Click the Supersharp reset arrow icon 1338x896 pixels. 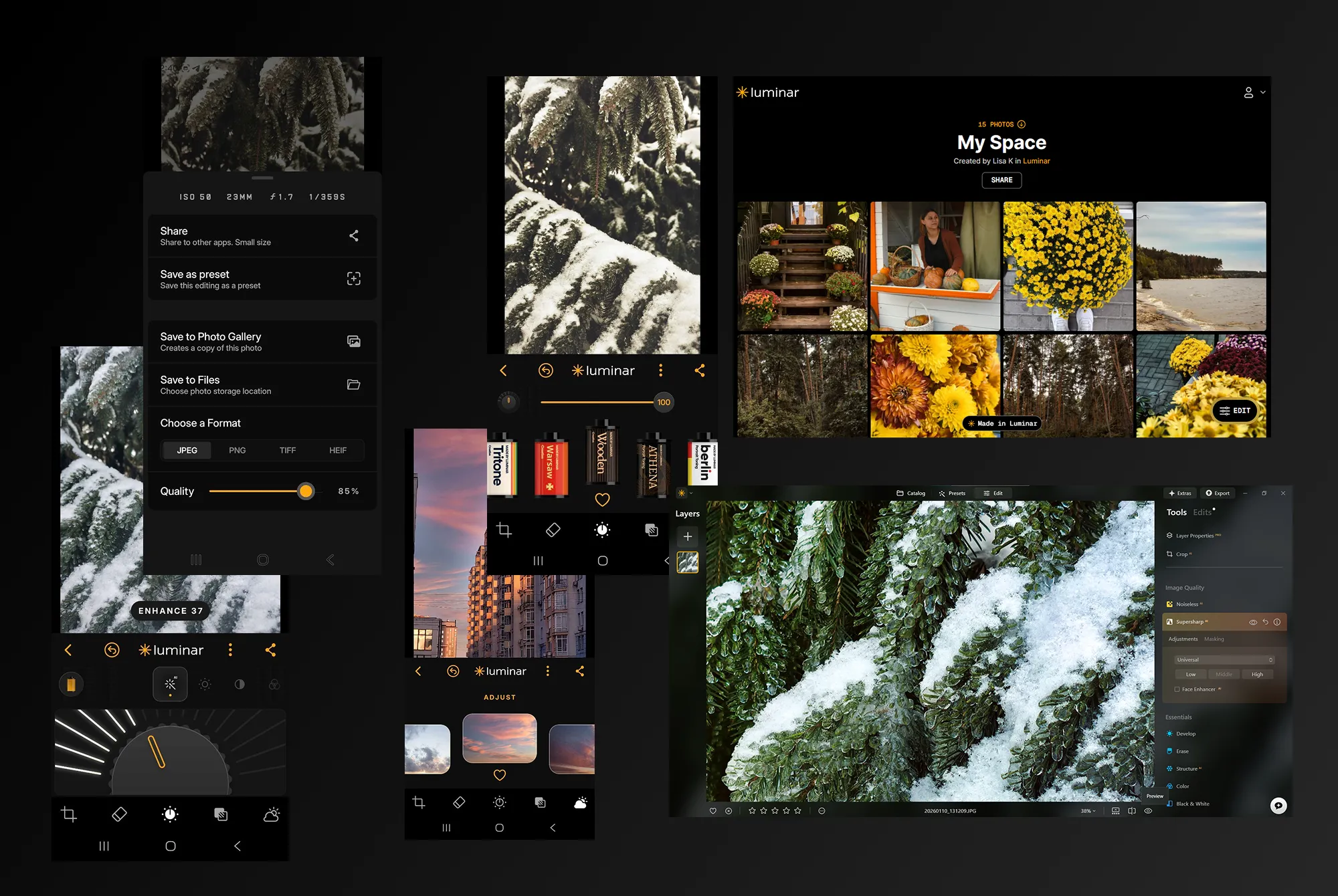point(1265,622)
